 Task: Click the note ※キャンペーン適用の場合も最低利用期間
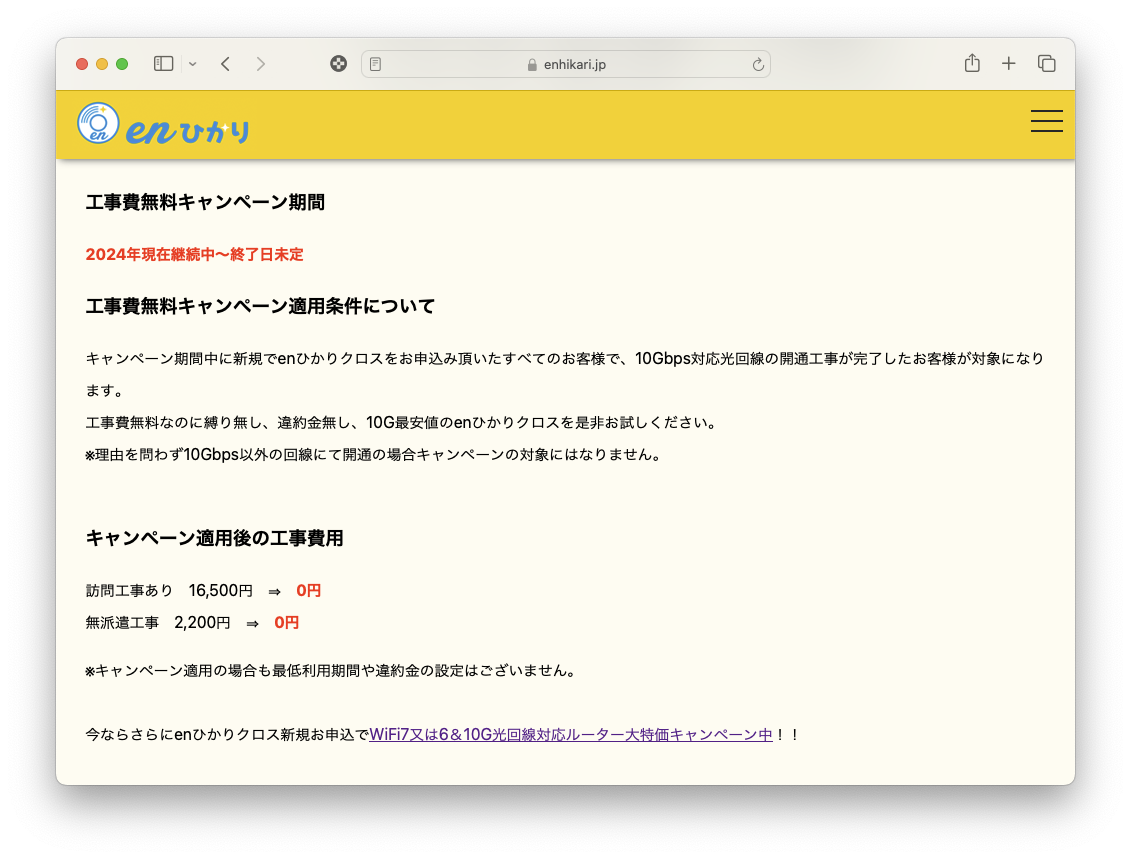tap(331, 671)
